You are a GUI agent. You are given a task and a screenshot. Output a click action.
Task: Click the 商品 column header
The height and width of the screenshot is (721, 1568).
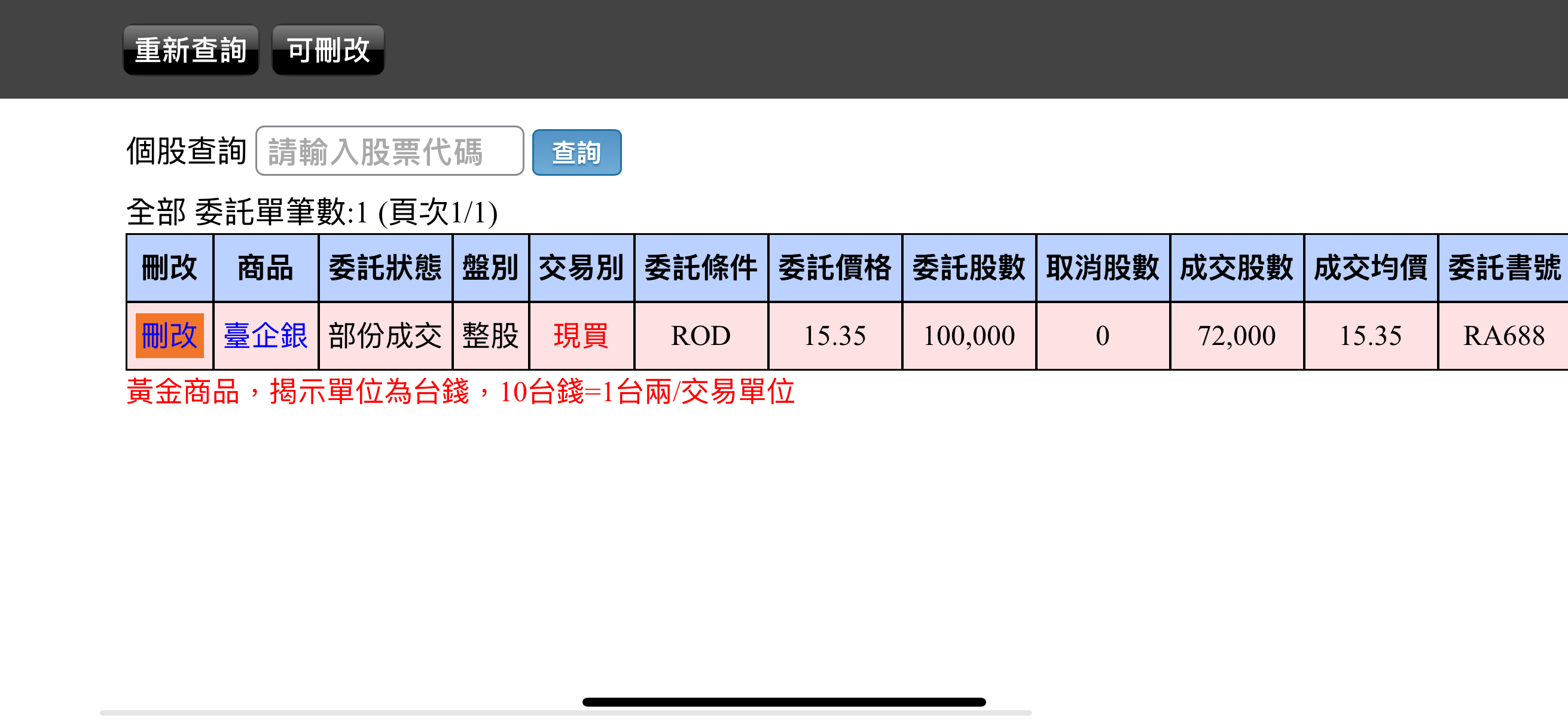pyautogui.click(x=266, y=268)
